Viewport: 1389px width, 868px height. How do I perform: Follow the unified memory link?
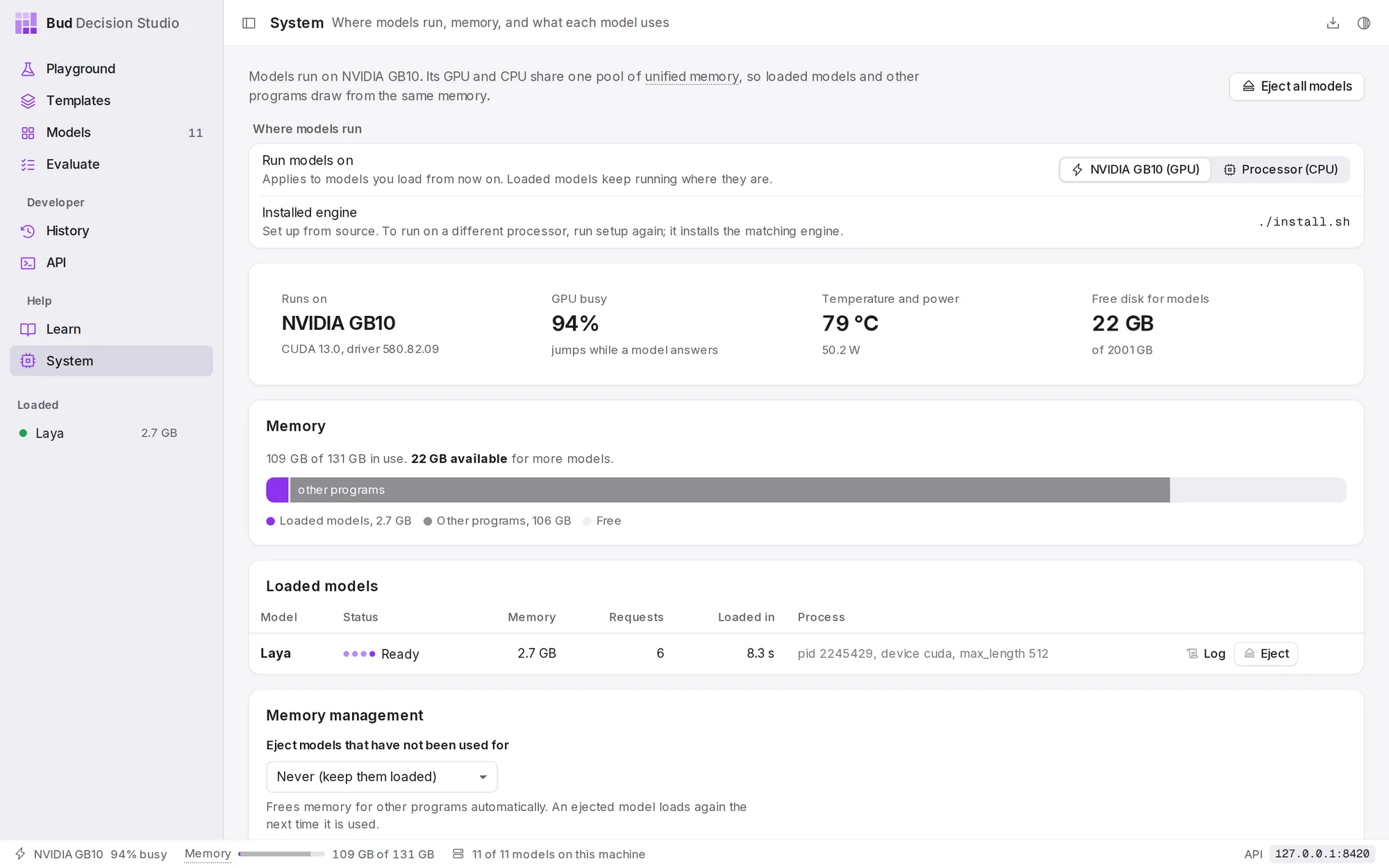(x=692, y=76)
